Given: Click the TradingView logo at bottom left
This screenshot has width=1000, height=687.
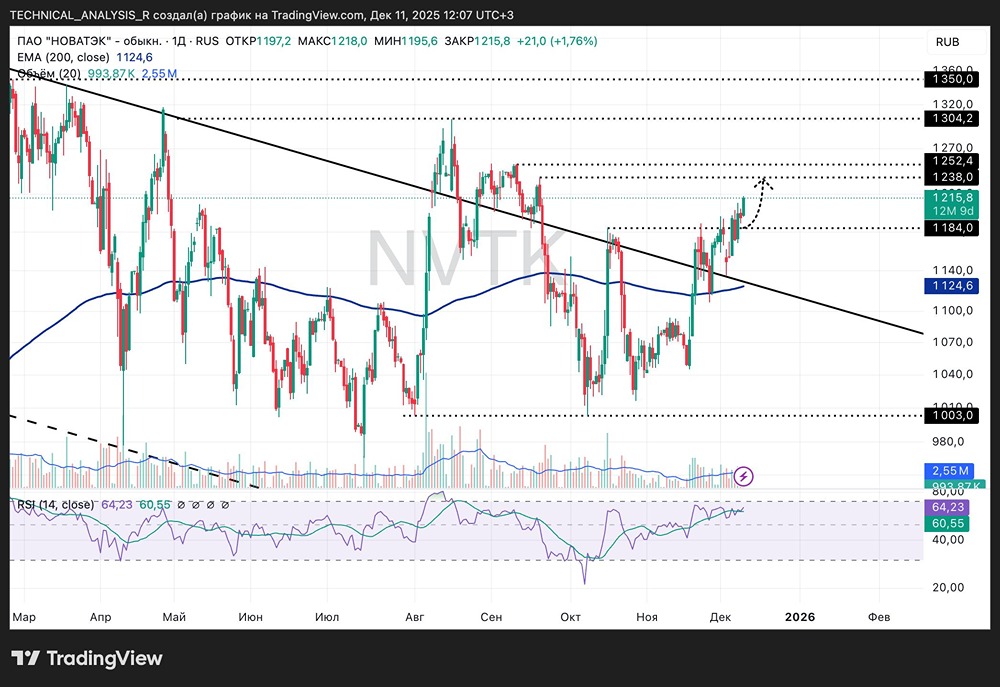Looking at the screenshot, I should [86, 658].
